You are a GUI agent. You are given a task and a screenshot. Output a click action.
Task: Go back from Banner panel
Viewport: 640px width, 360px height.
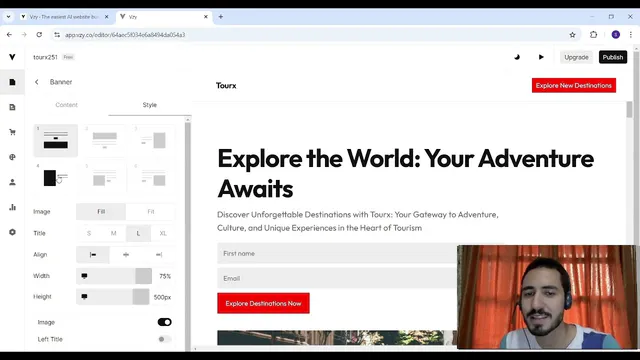[x=37, y=82]
